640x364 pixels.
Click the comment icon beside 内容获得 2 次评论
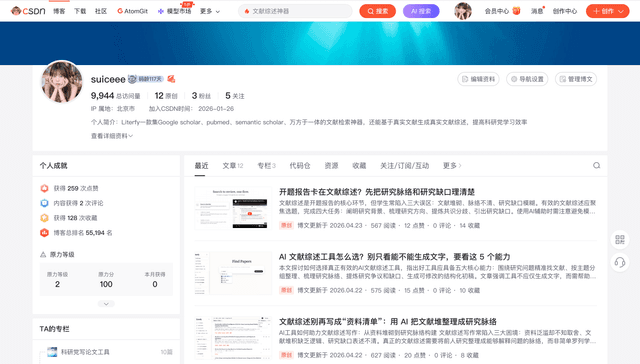coord(44,203)
